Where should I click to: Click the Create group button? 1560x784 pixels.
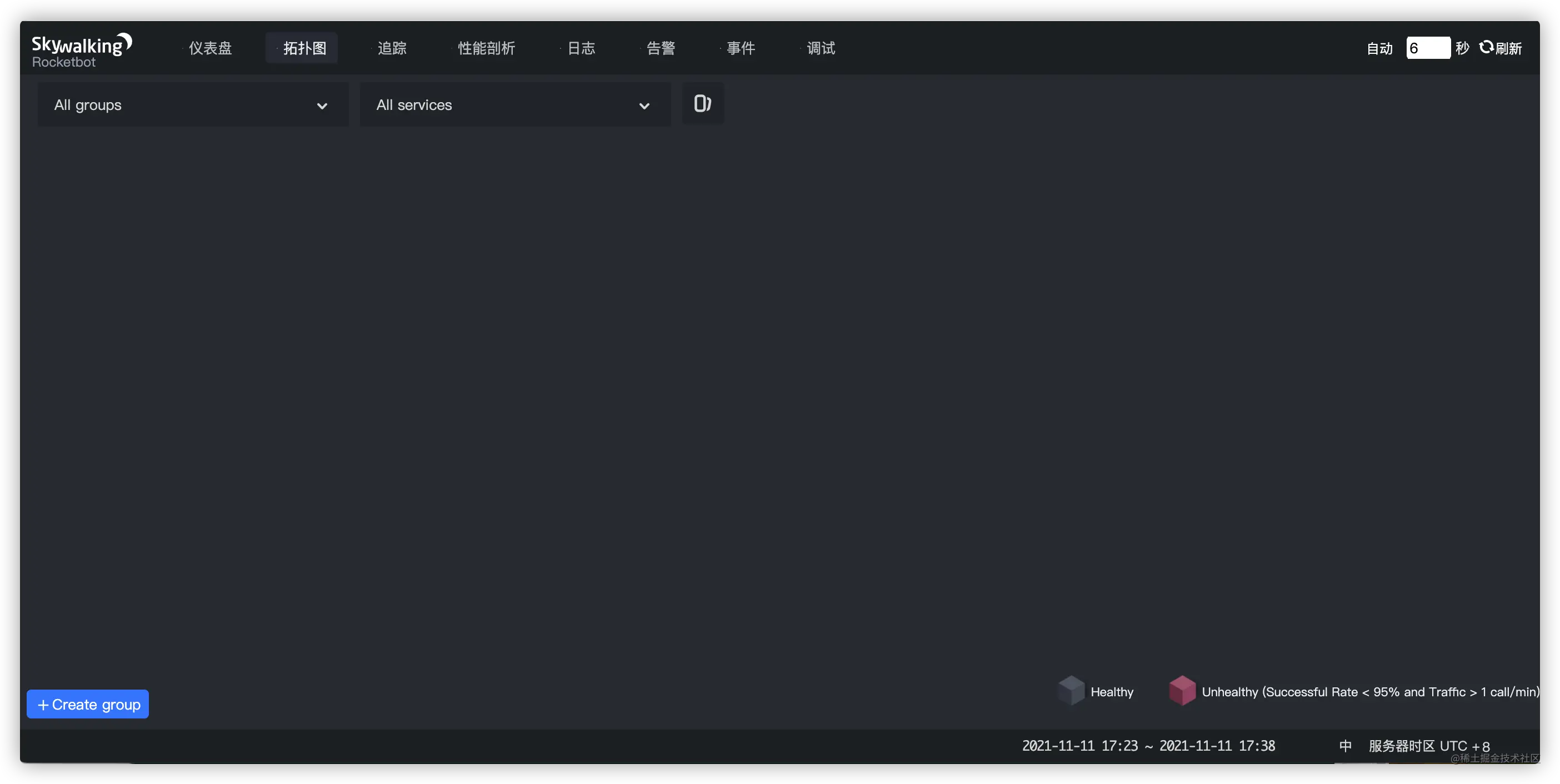(88, 704)
